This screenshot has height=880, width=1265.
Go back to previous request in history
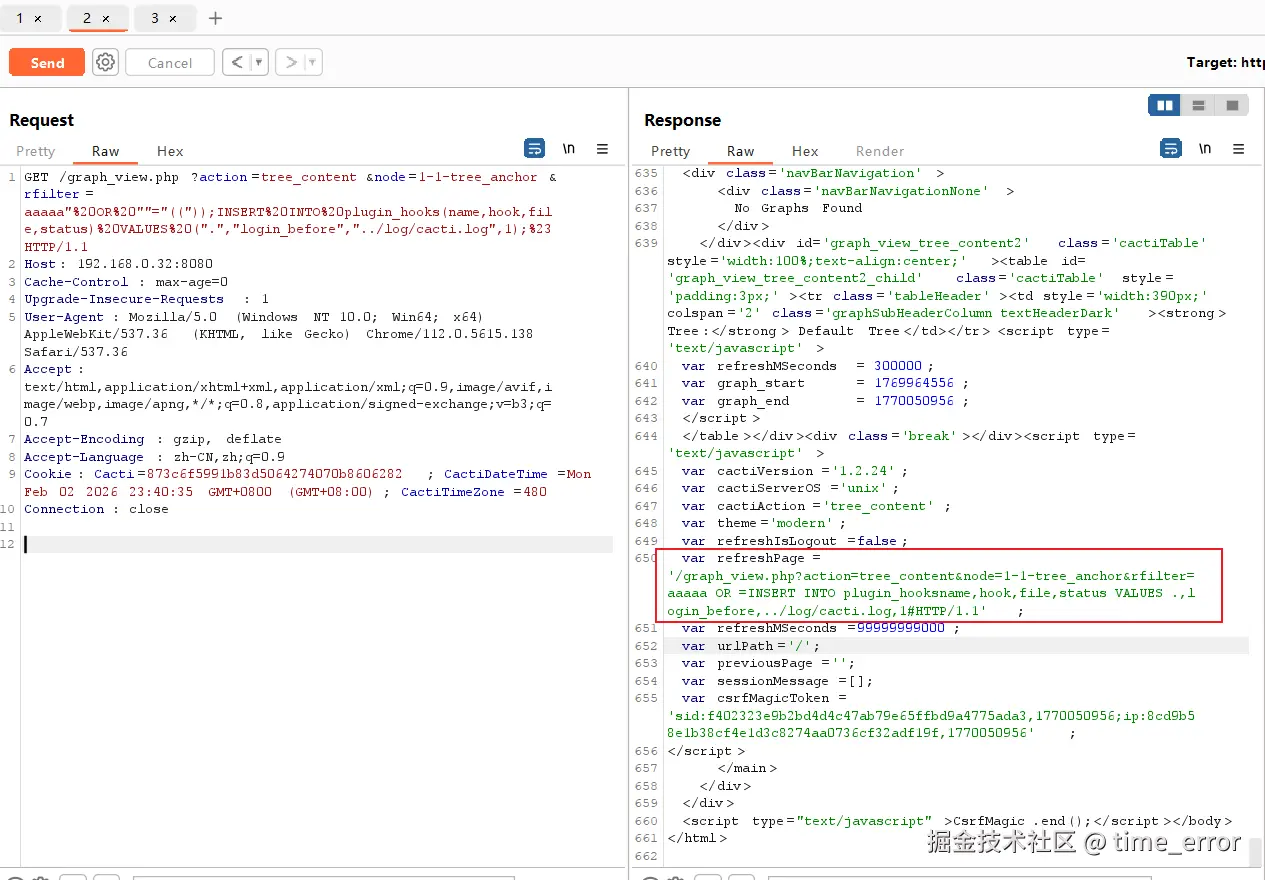[x=236, y=62]
